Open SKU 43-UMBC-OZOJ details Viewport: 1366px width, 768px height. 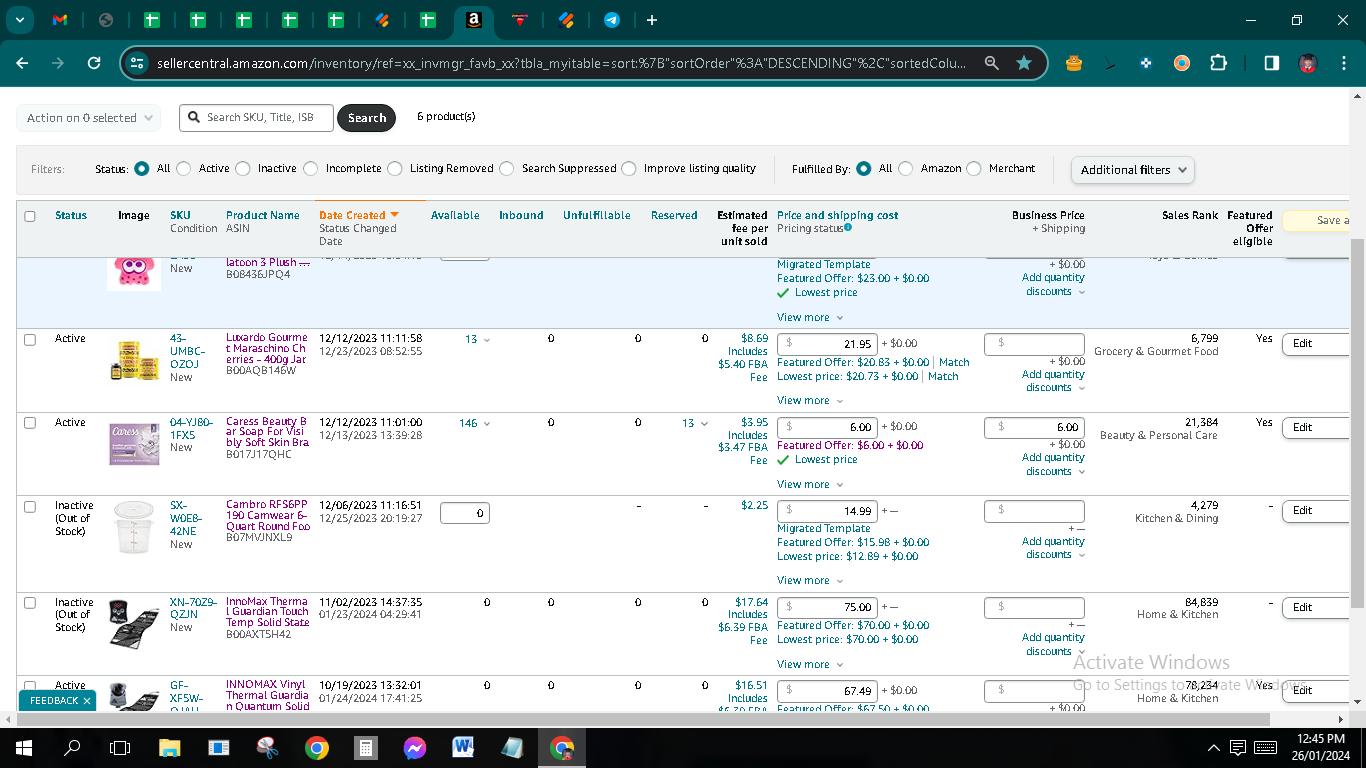(x=188, y=351)
